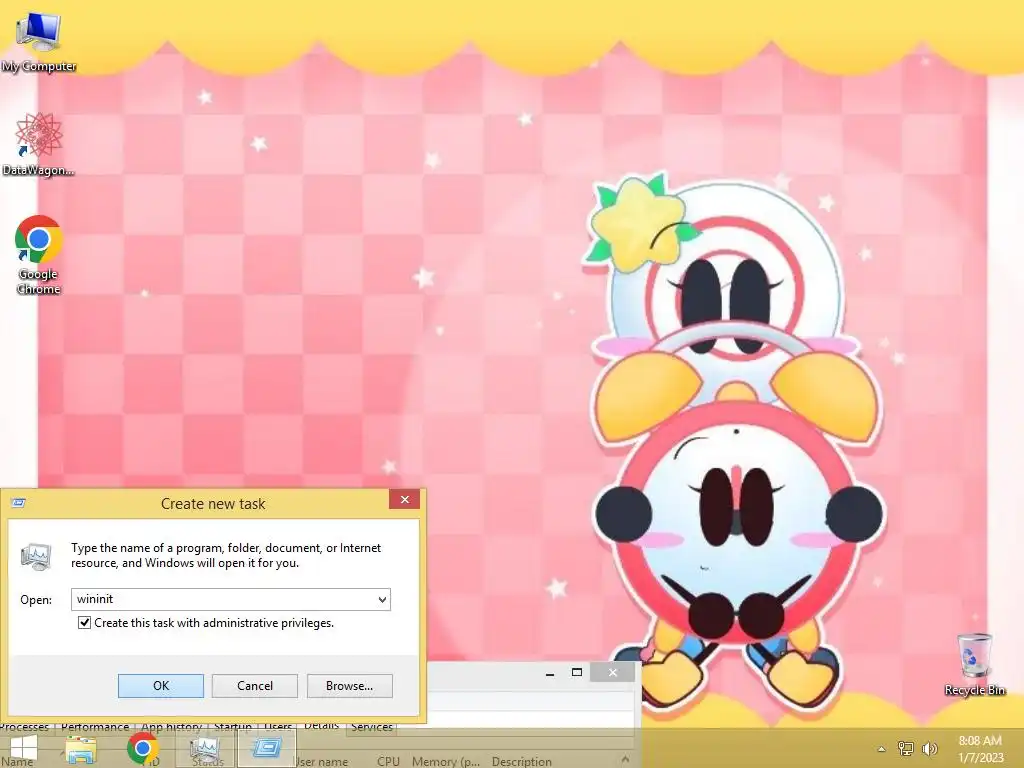Open File Explorer from the taskbar
Image resolution: width=1024 pixels, height=768 pixels.
81,748
